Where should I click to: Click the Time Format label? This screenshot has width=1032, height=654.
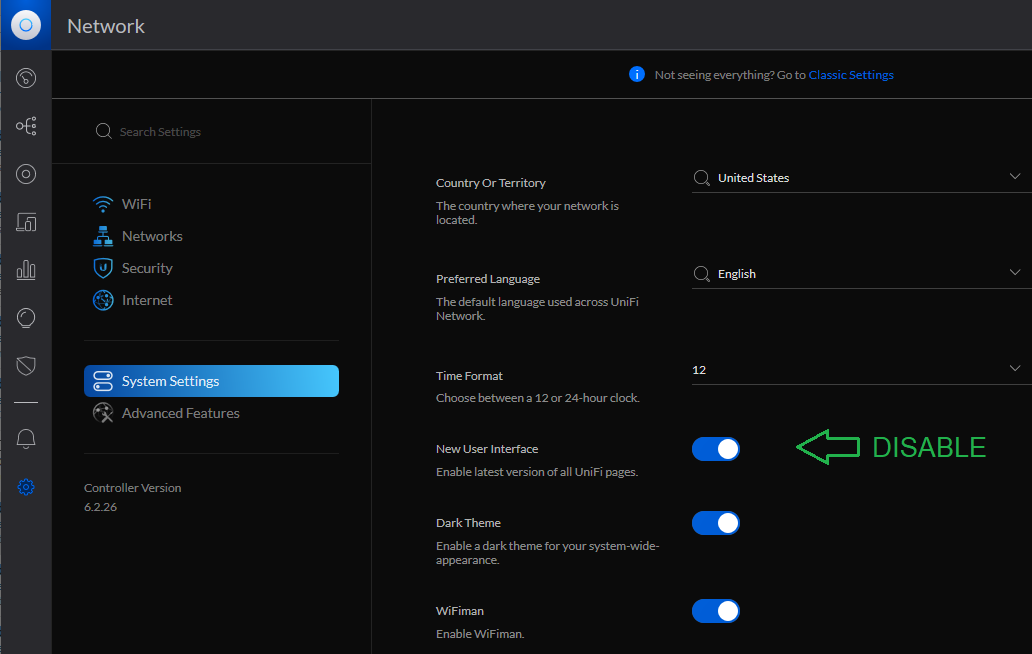(469, 376)
